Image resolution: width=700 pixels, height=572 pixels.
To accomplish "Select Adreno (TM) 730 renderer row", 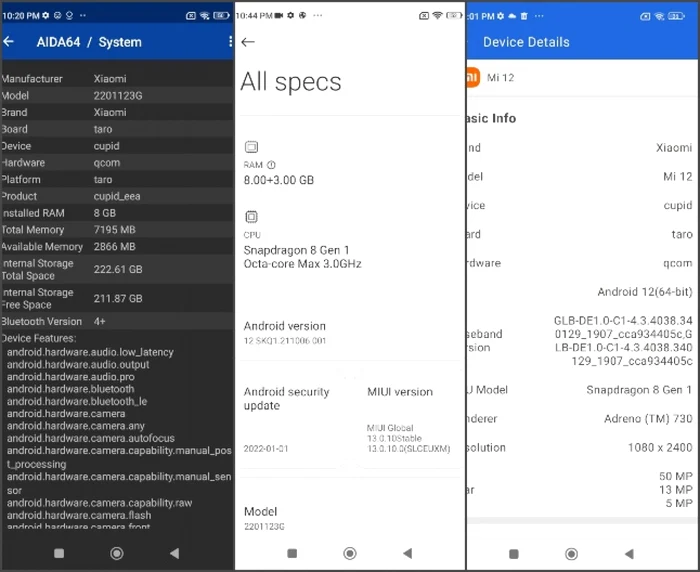I will click(583, 419).
